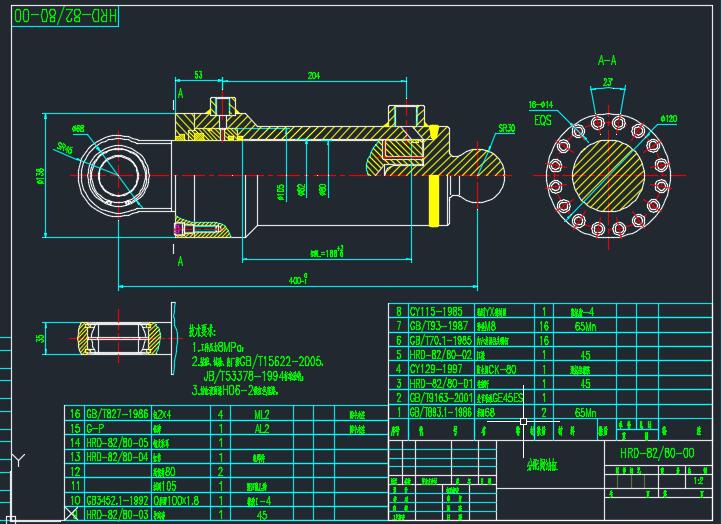This screenshot has width=721, height=524.
Task: Click the CK-80 name cell
Action: tap(497, 369)
